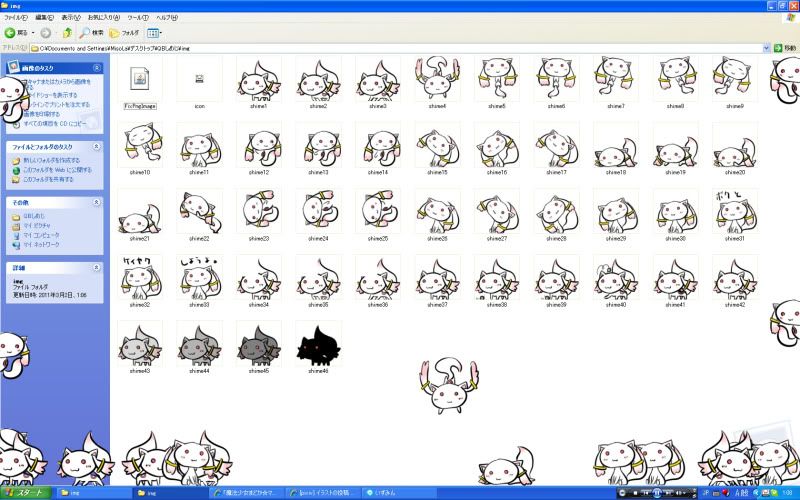The height and width of the screenshot is (500, 800).
Task: Select the shime1 image thumbnail
Action: coord(259,78)
